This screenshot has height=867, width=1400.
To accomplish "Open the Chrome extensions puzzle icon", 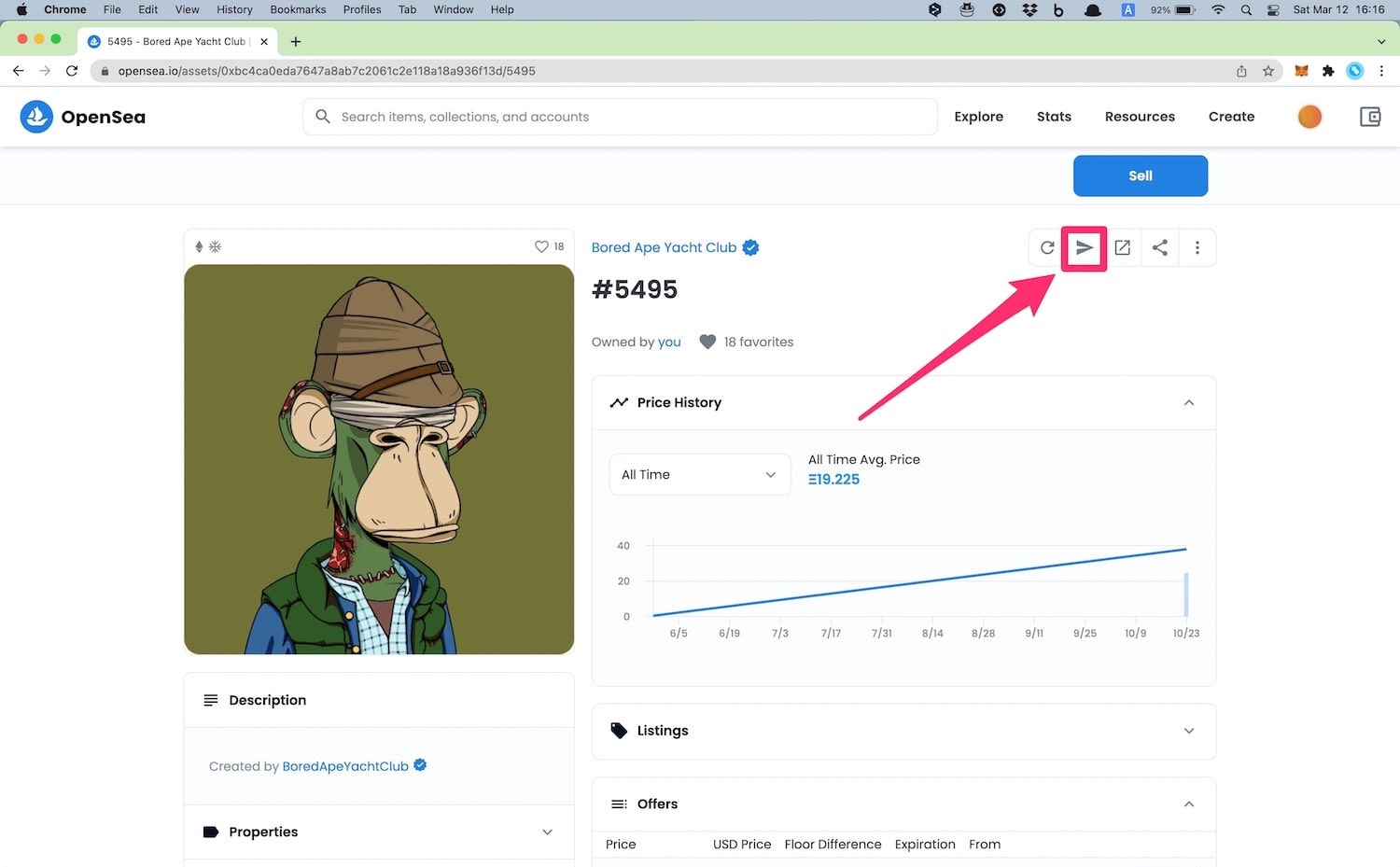I will [1328, 71].
